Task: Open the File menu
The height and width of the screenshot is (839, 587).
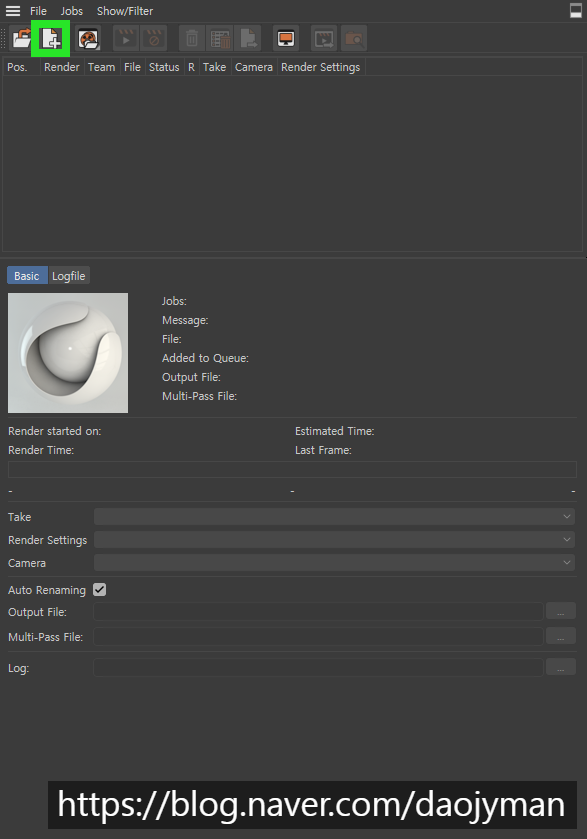Action: 38,11
